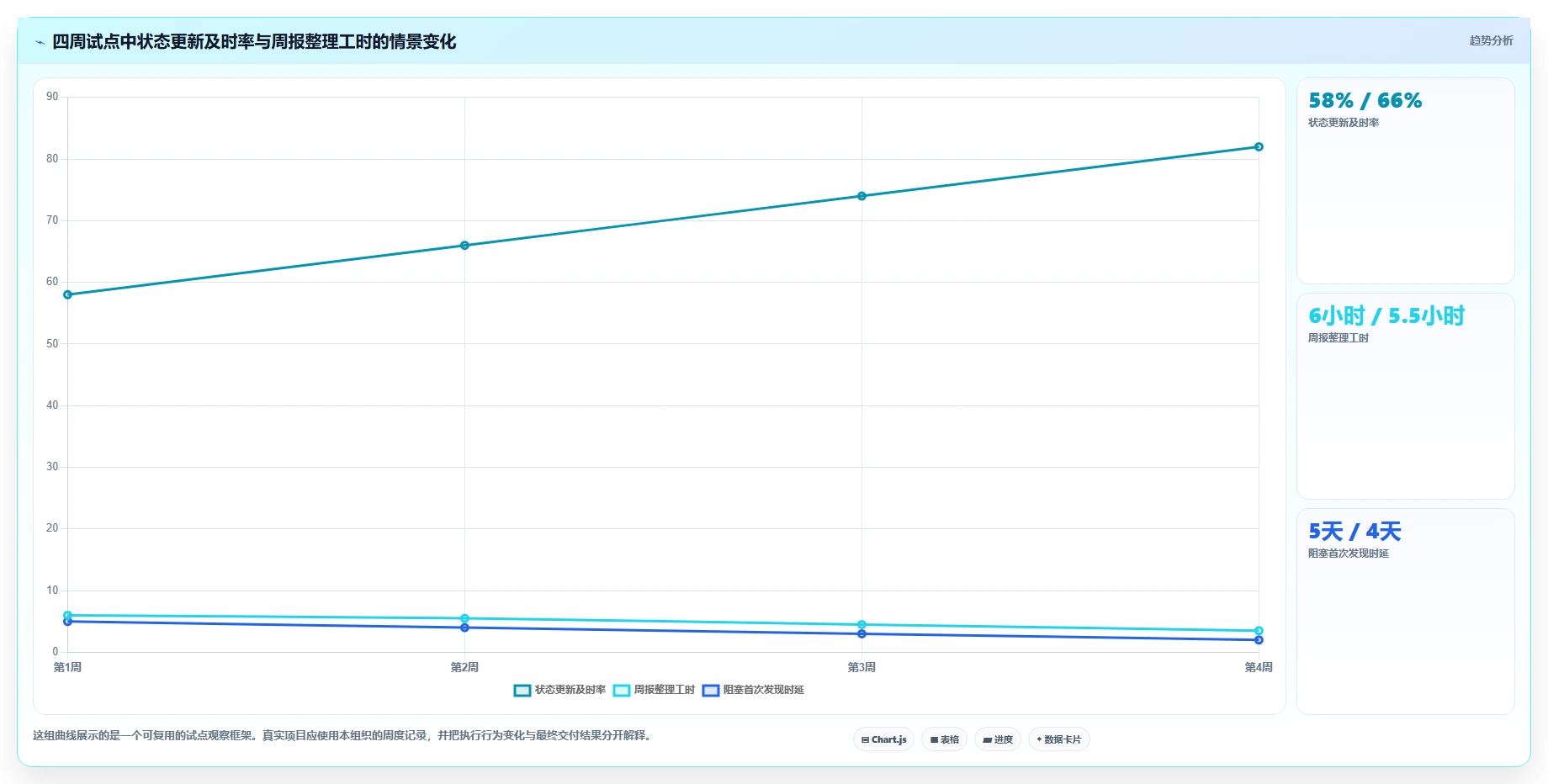Image resolution: width=1548 pixels, height=784 pixels.
Task: Toggle the 周报整理工时 legend label
Action: (x=664, y=690)
